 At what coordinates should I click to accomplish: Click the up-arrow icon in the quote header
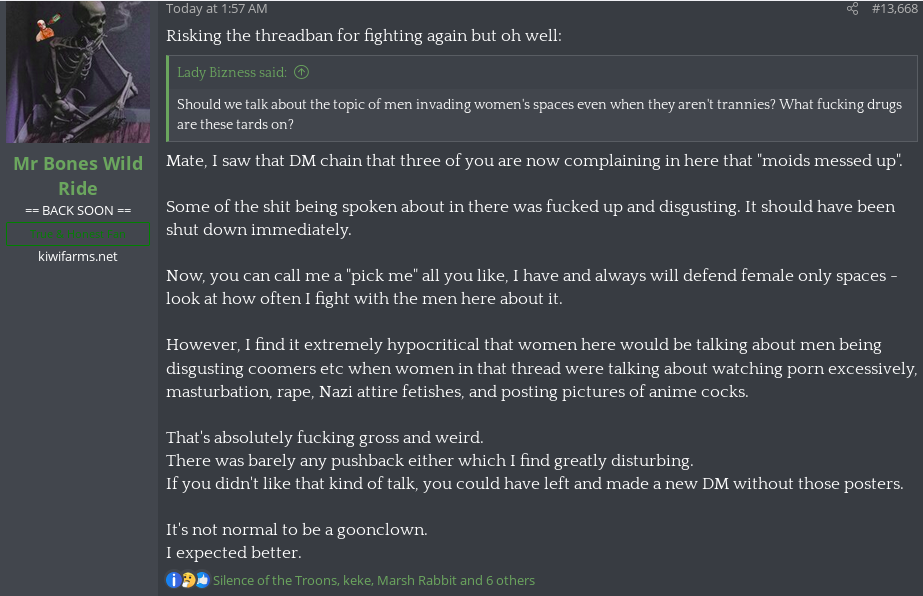point(302,72)
